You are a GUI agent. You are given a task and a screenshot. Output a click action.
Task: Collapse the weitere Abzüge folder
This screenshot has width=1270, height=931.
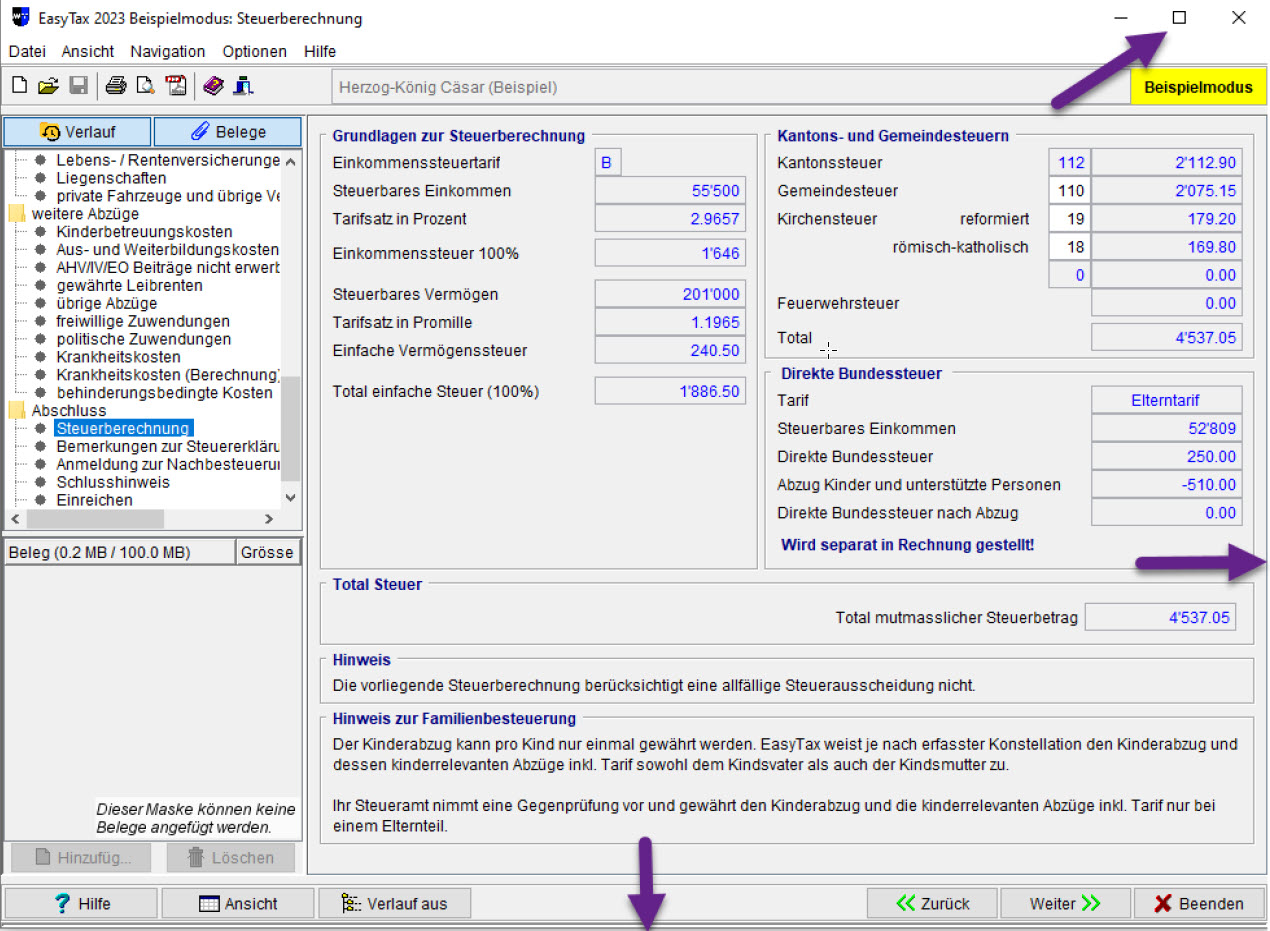pyautogui.click(x=17, y=214)
